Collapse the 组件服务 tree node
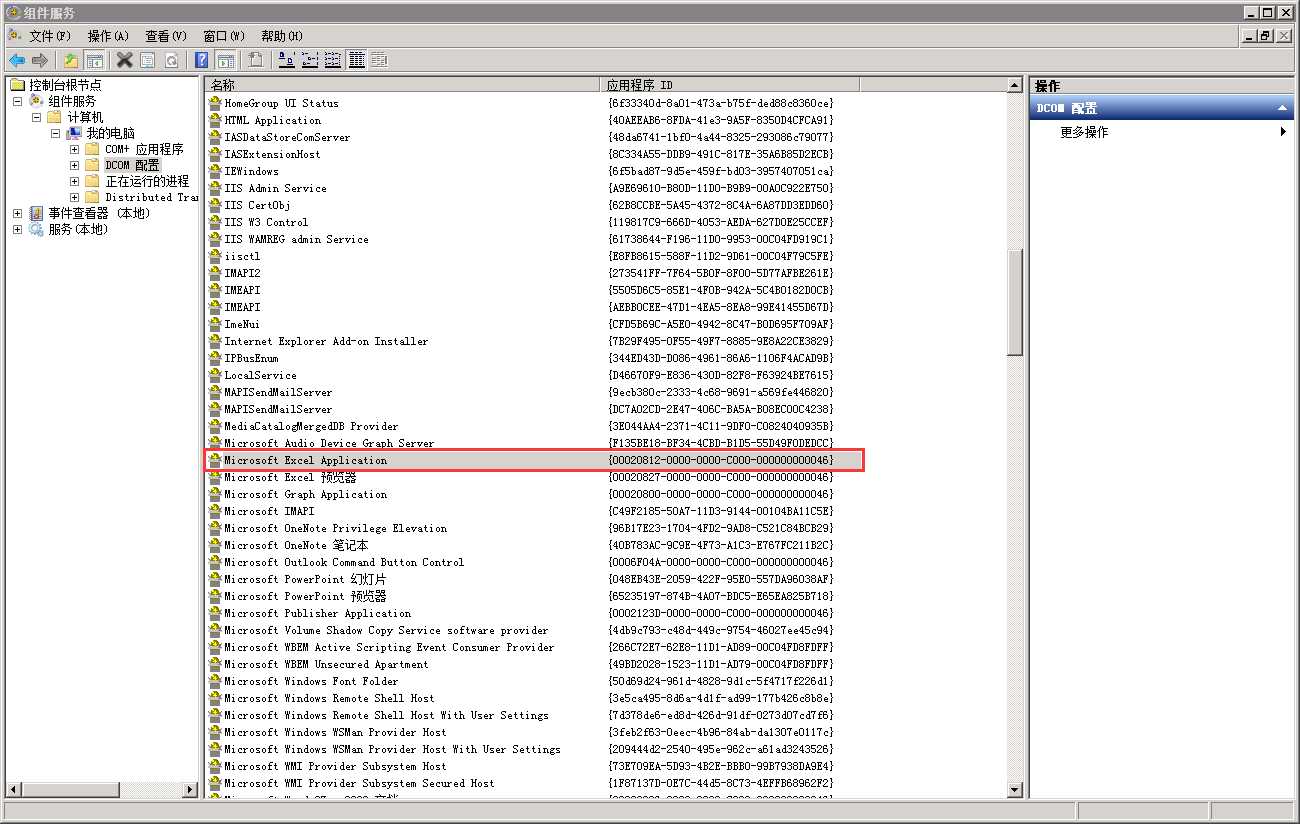This screenshot has height=824, width=1300. (x=17, y=101)
